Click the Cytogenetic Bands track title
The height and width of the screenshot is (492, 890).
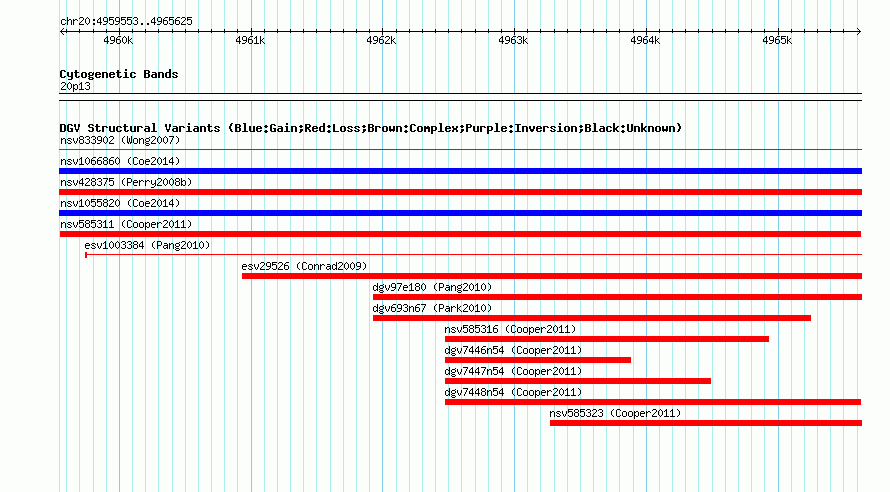click(x=119, y=74)
